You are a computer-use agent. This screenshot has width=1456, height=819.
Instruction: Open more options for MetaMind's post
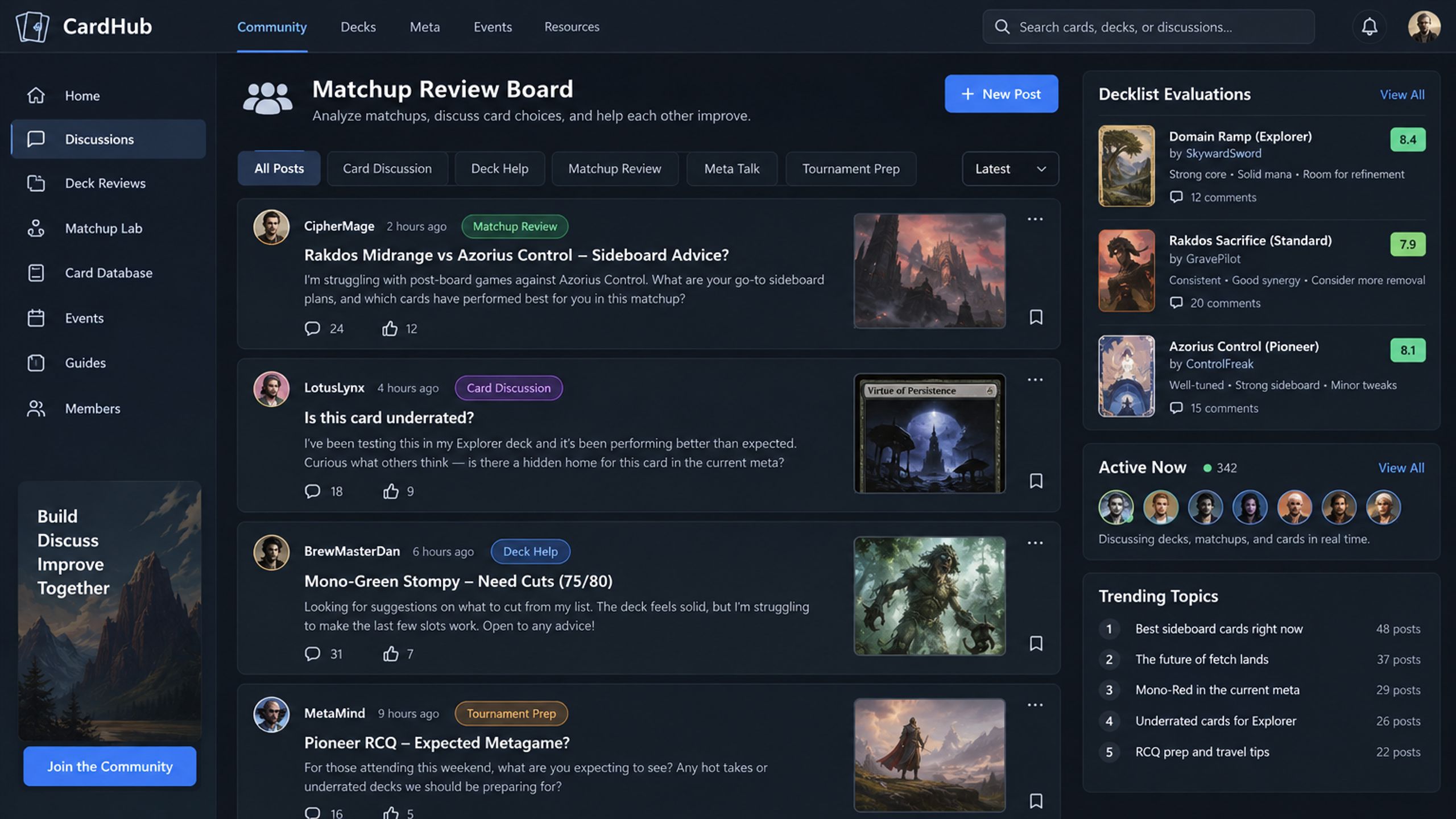tap(1035, 705)
